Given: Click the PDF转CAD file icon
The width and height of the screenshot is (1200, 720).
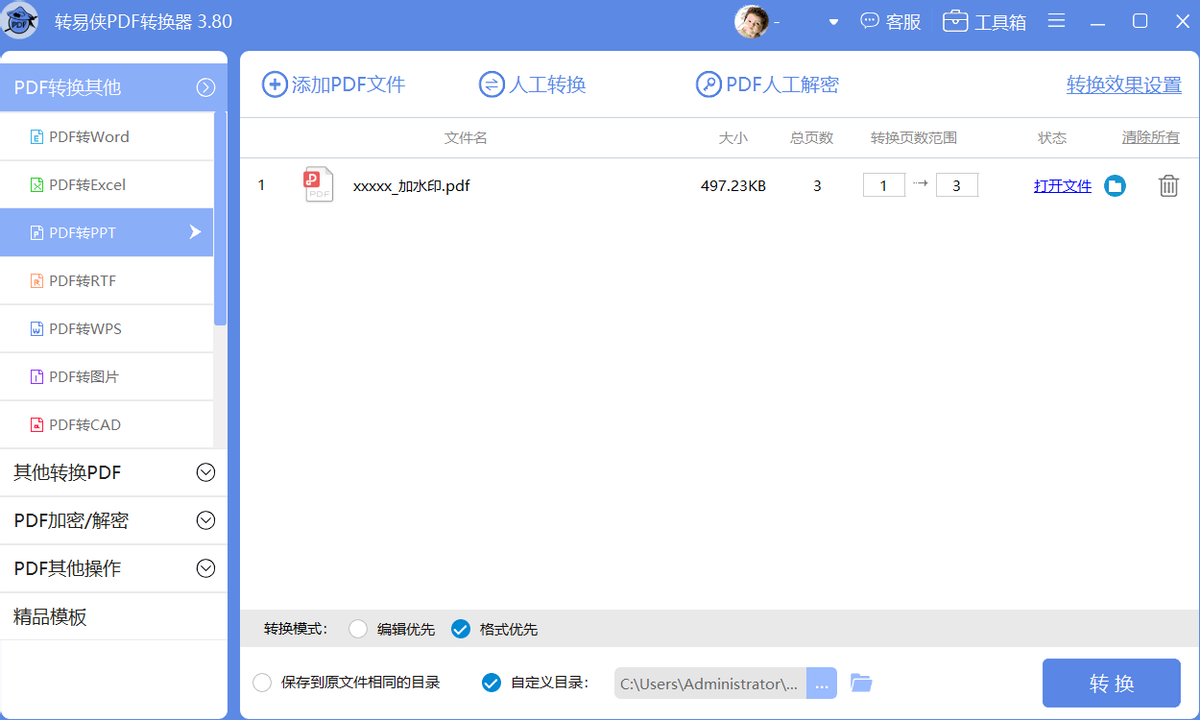Looking at the screenshot, I should (37, 425).
